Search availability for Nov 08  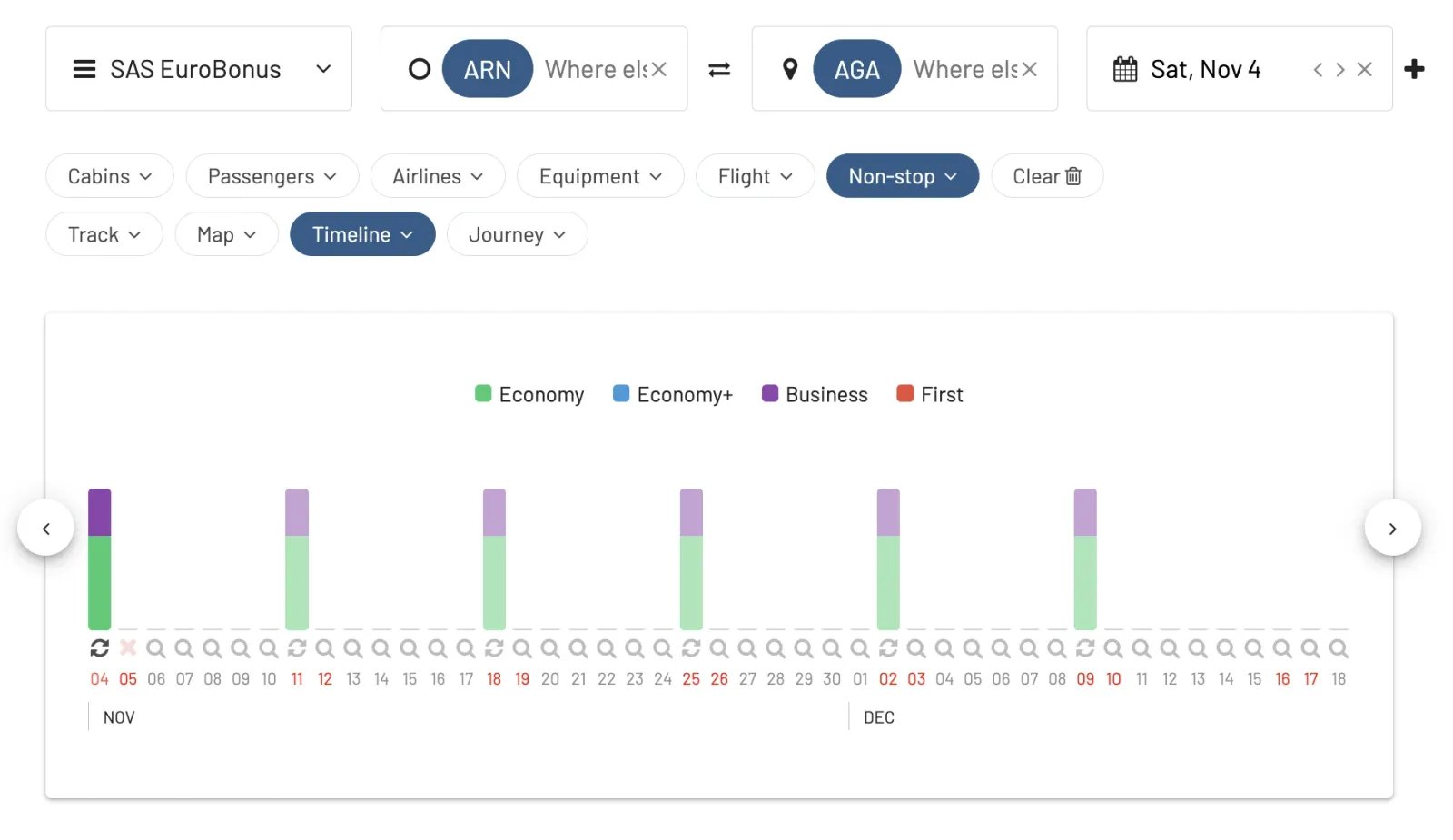point(213,648)
